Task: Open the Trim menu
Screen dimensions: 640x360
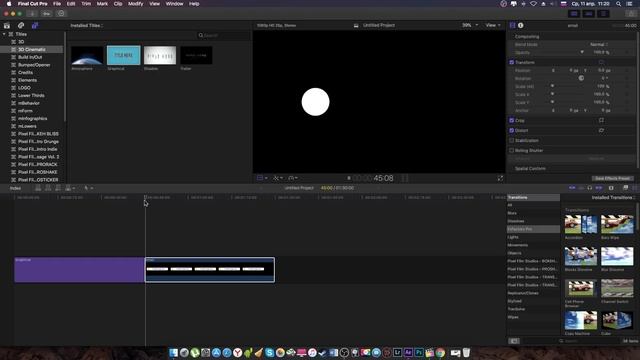Action: [86, 4]
